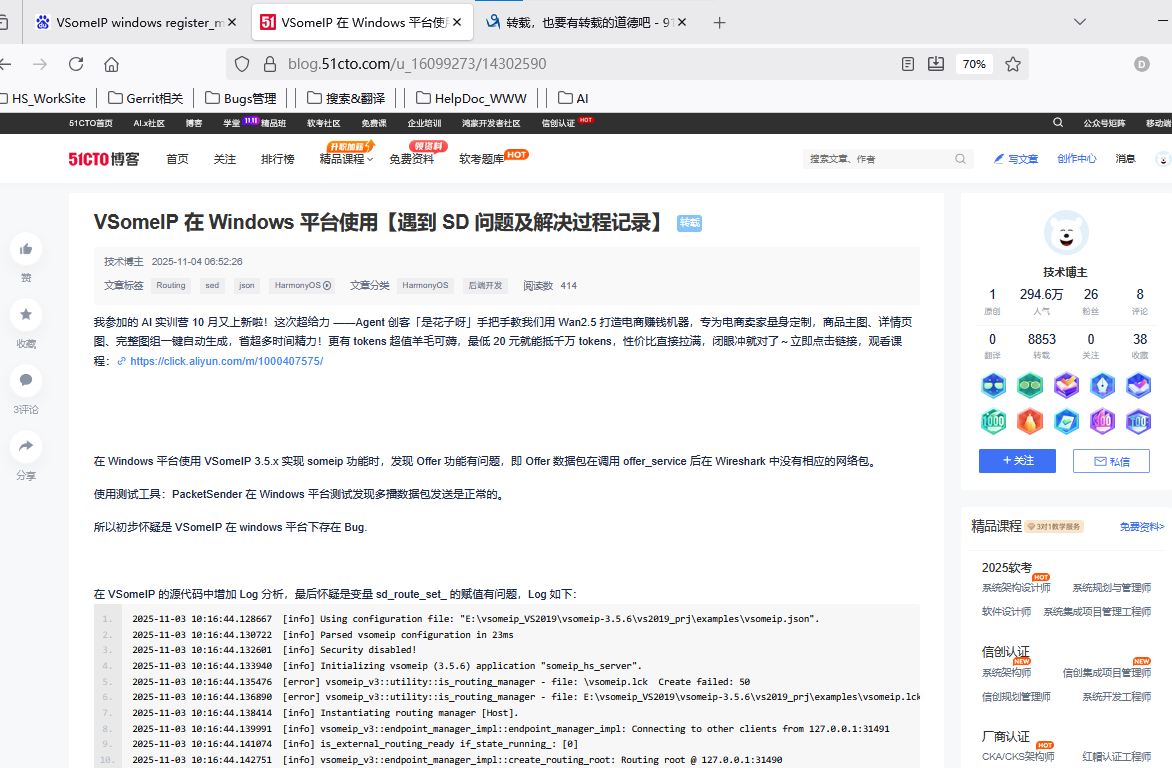Expand the HarmonyOS tag disclosure arrow
The image size is (1172, 768).
pos(326,285)
